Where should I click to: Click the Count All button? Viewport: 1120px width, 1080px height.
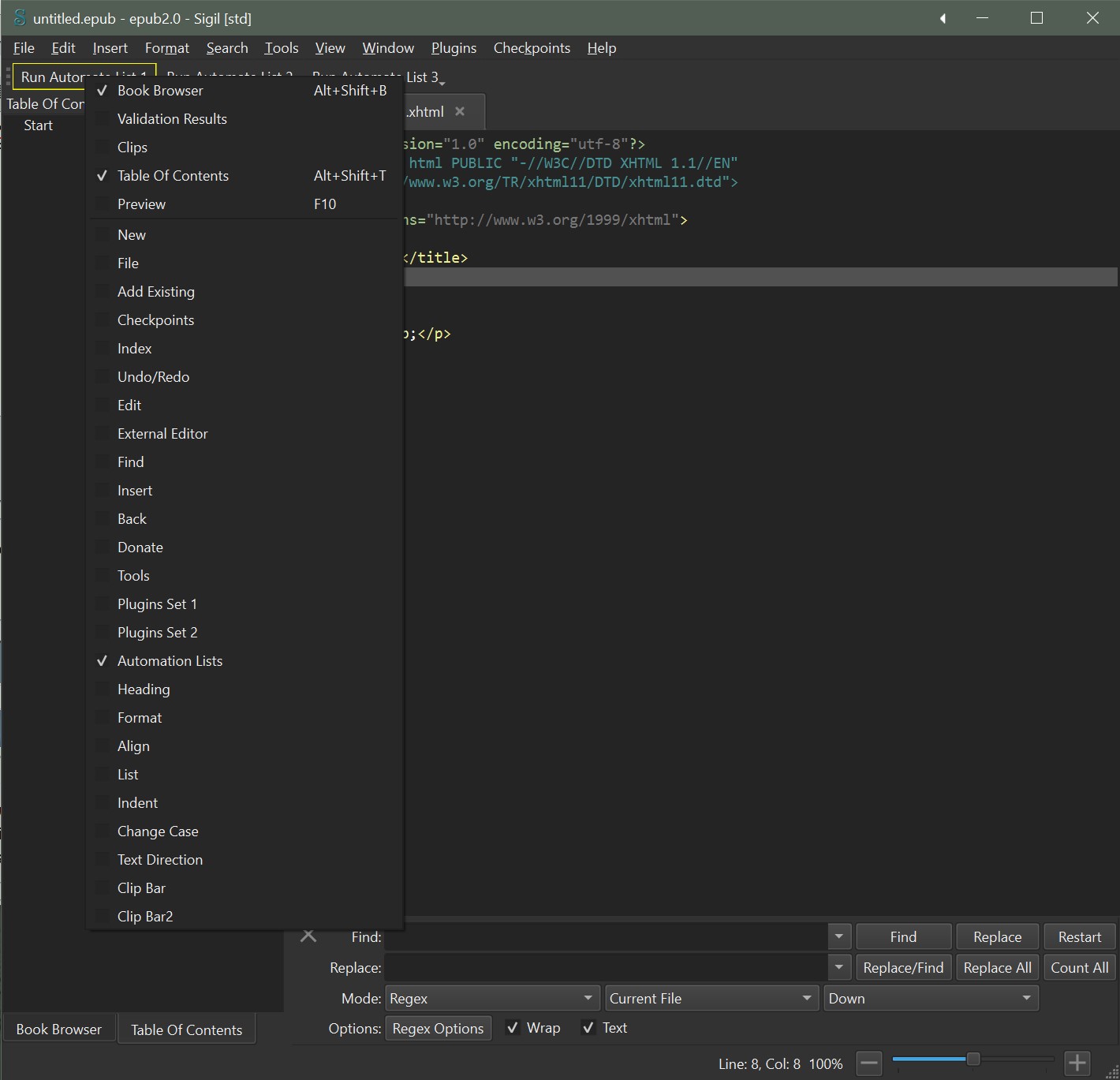click(1079, 967)
